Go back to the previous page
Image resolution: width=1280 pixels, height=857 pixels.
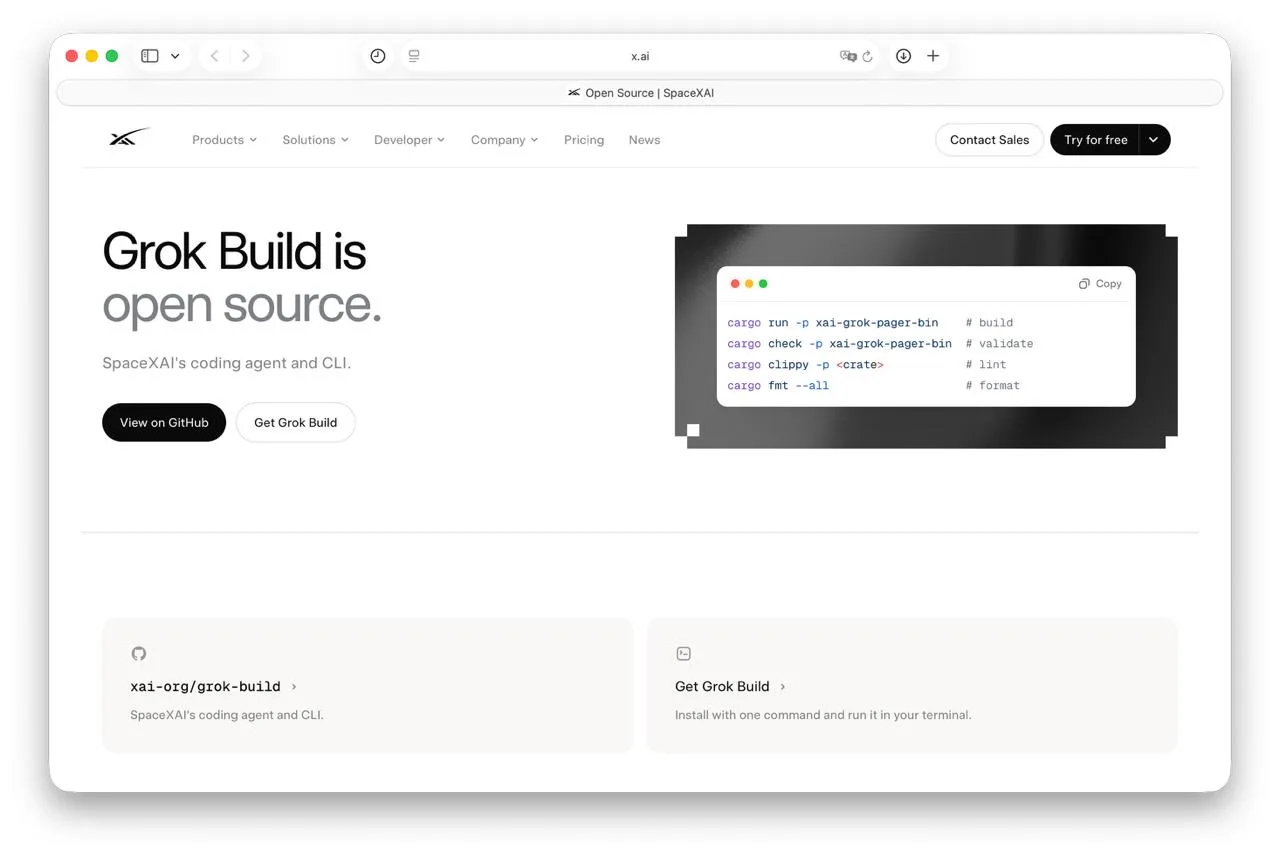click(x=214, y=56)
